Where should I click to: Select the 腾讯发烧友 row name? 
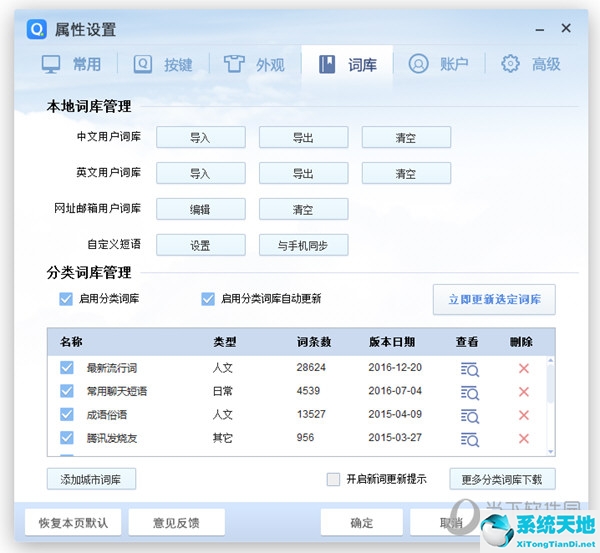point(112,438)
